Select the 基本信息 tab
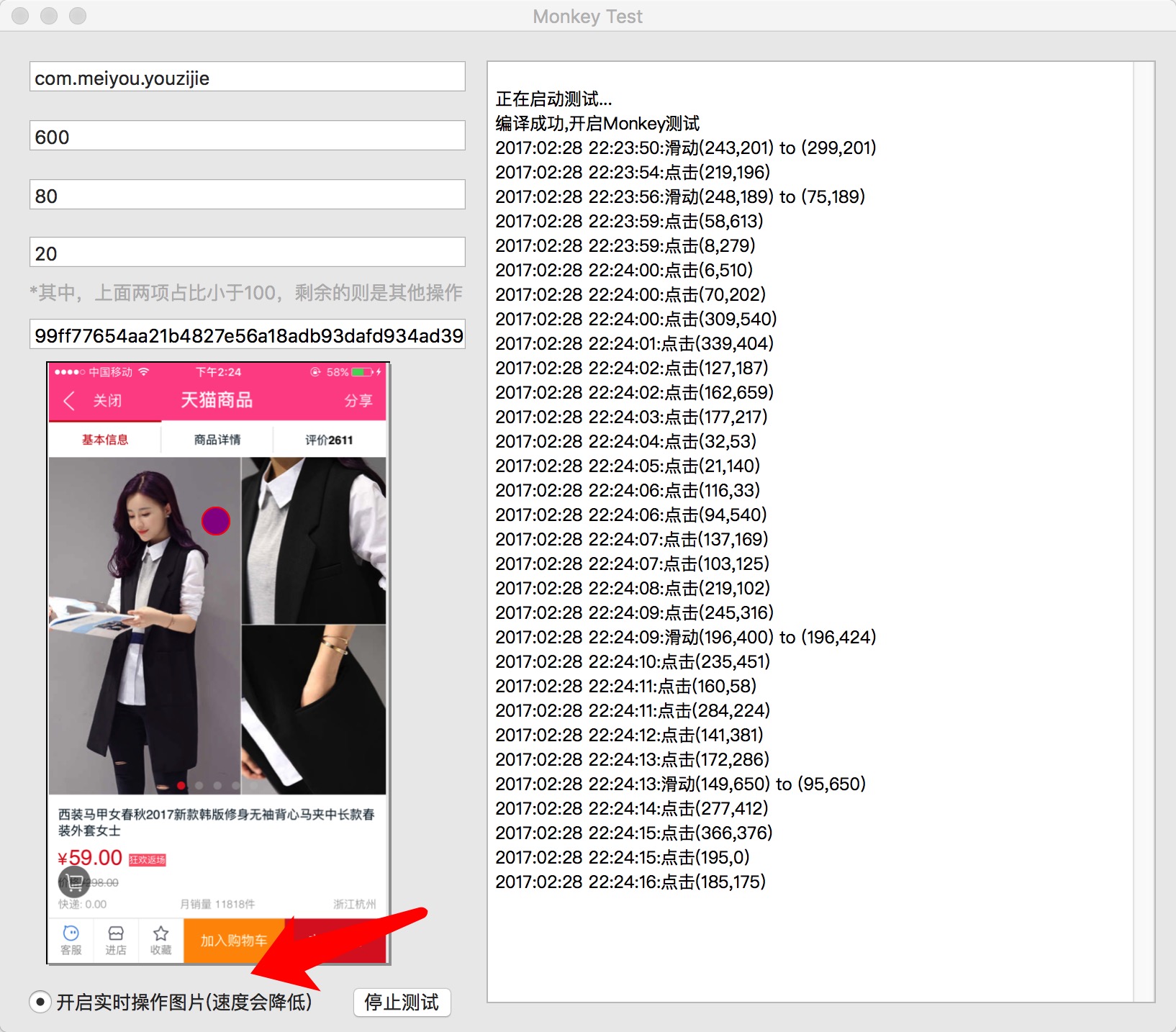Screen dimensions: 1176x1032 105,440
